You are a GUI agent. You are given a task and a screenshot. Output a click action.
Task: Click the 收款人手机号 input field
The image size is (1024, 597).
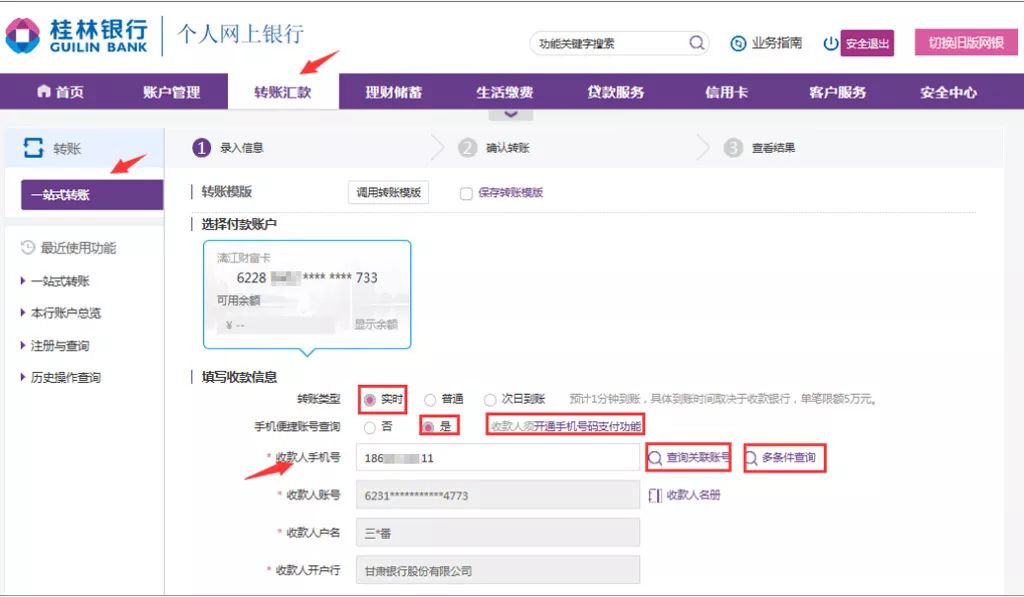[x=498, y=458]
